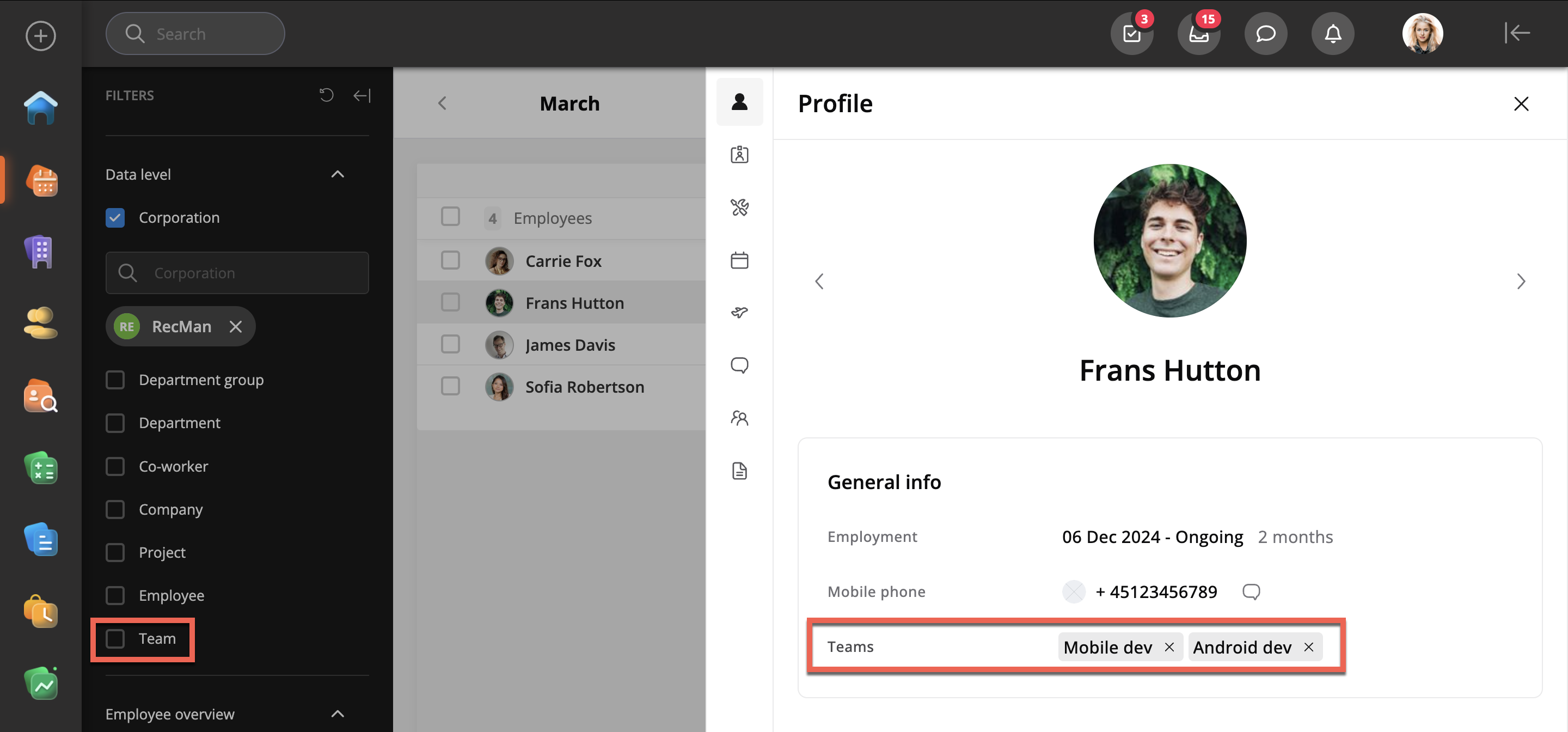
Task: Click the notification bell icon
Action: 1332,33
